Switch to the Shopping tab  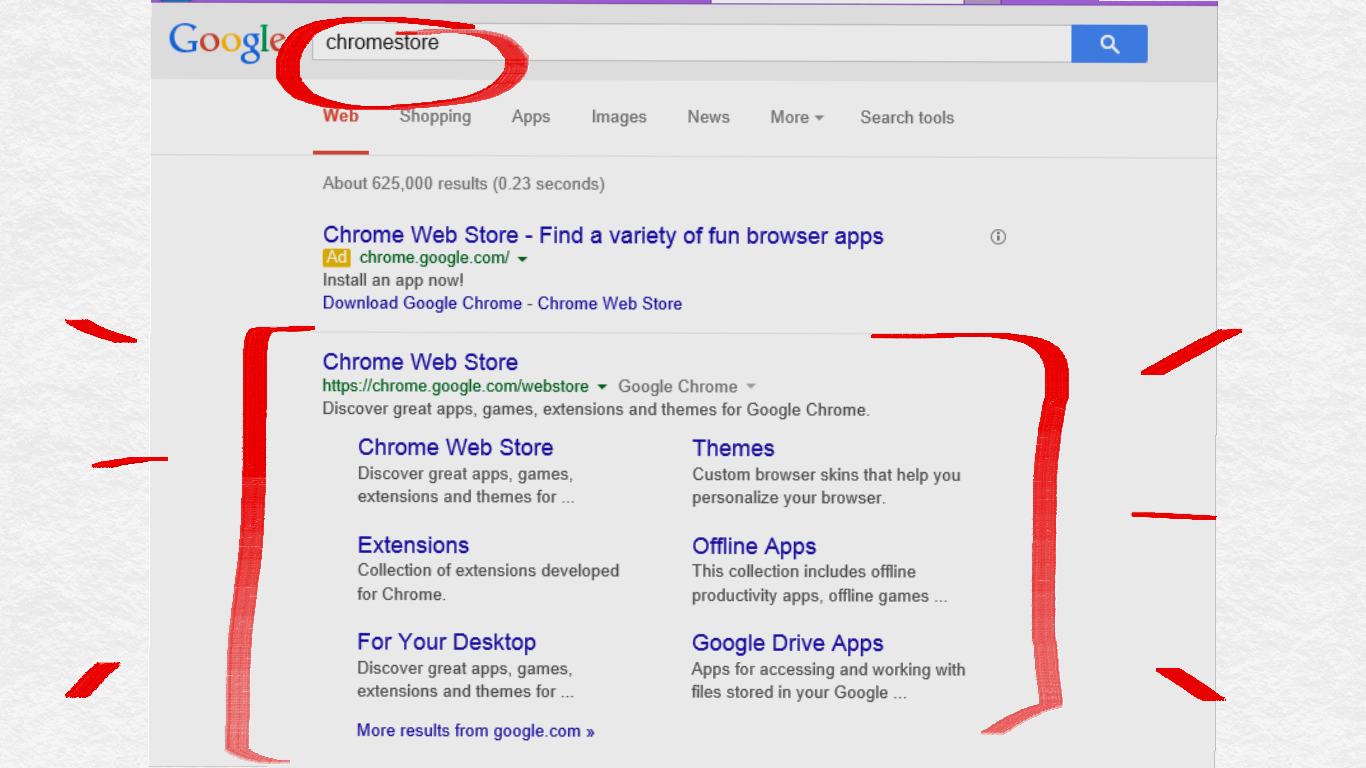coord(435,117)
